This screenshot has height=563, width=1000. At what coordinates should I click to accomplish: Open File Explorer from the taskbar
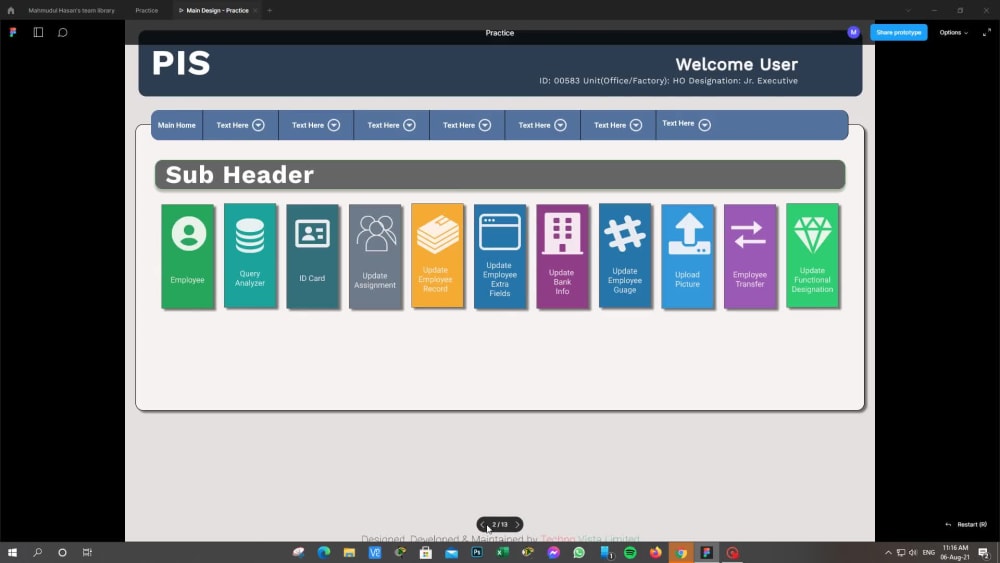349,552
